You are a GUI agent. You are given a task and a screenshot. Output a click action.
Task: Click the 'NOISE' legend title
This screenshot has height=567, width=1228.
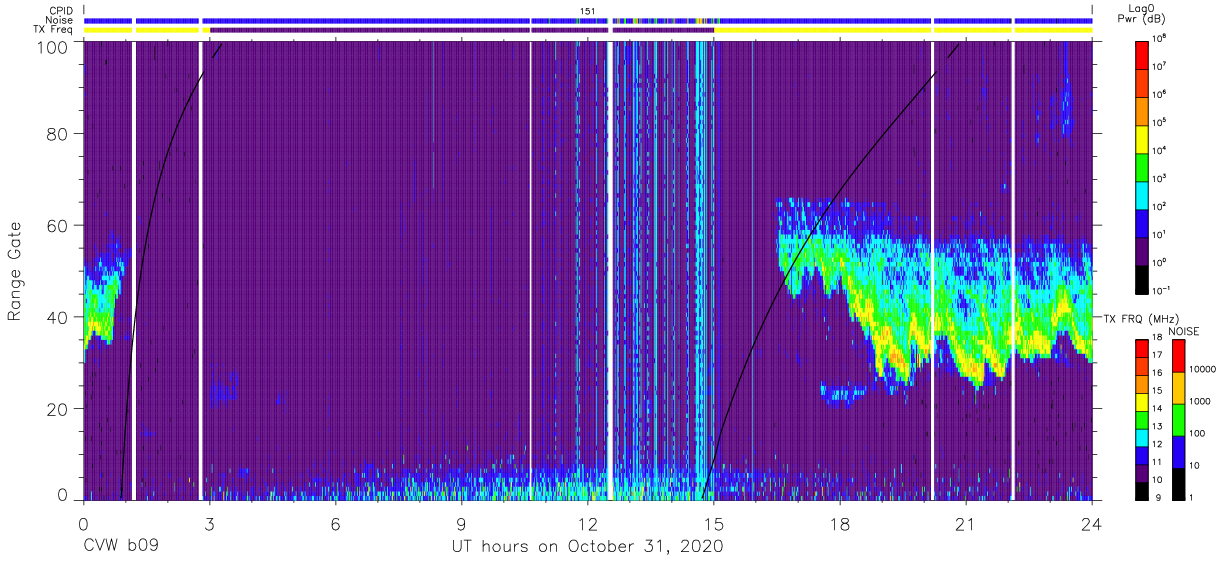[x=1184, y=331]
